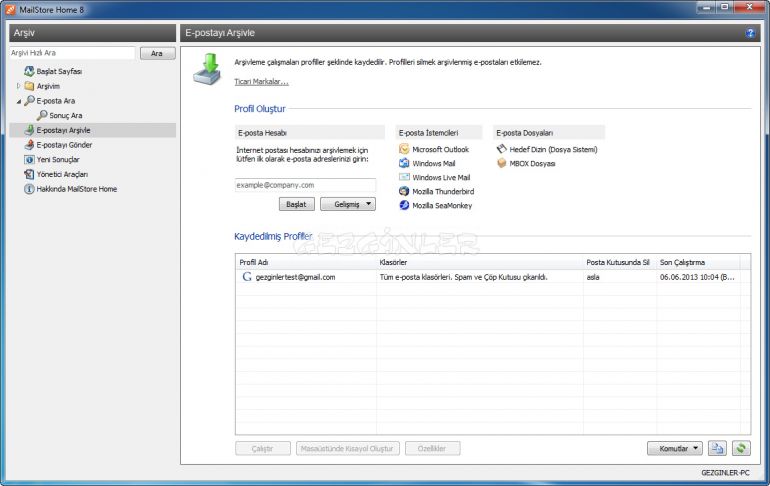
Task: Collapse the E-posta Ara node
Action: tap(18, 102)
